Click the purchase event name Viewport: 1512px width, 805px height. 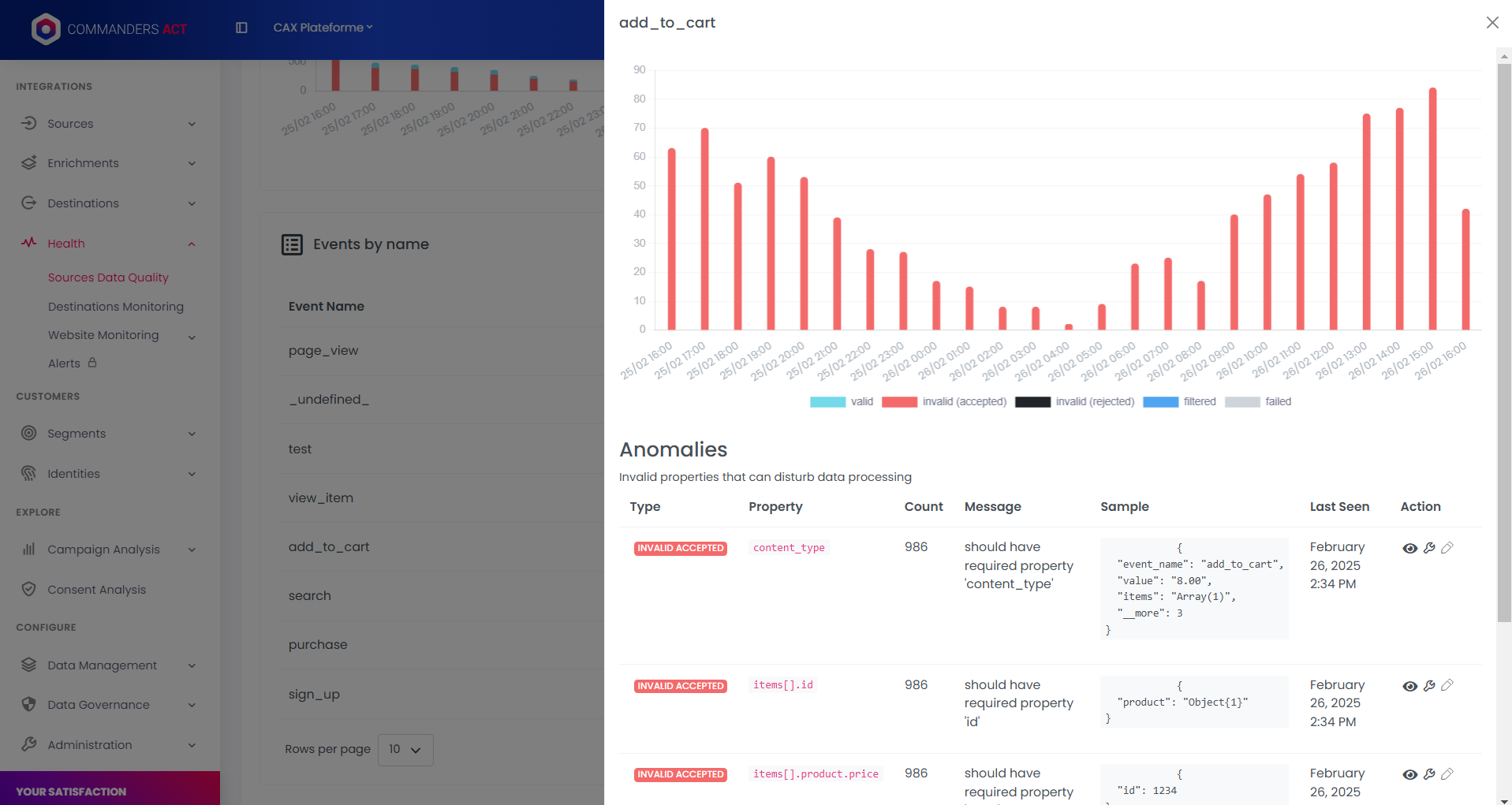coord(318,645)
